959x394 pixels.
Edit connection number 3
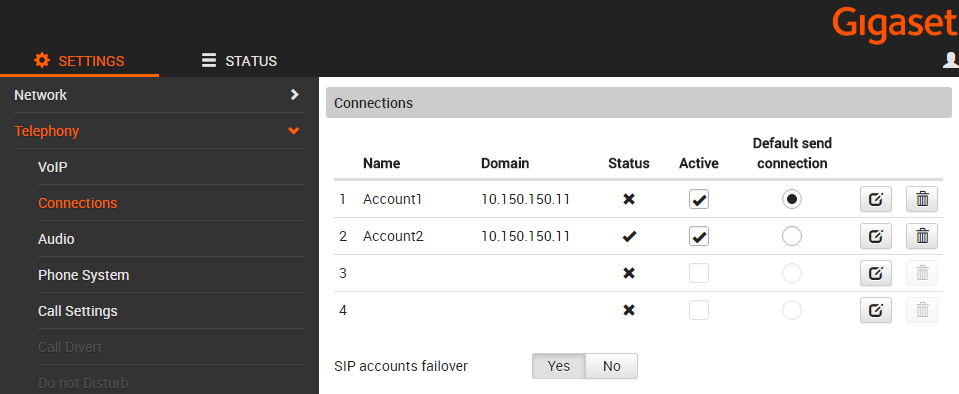pos(875,273)
